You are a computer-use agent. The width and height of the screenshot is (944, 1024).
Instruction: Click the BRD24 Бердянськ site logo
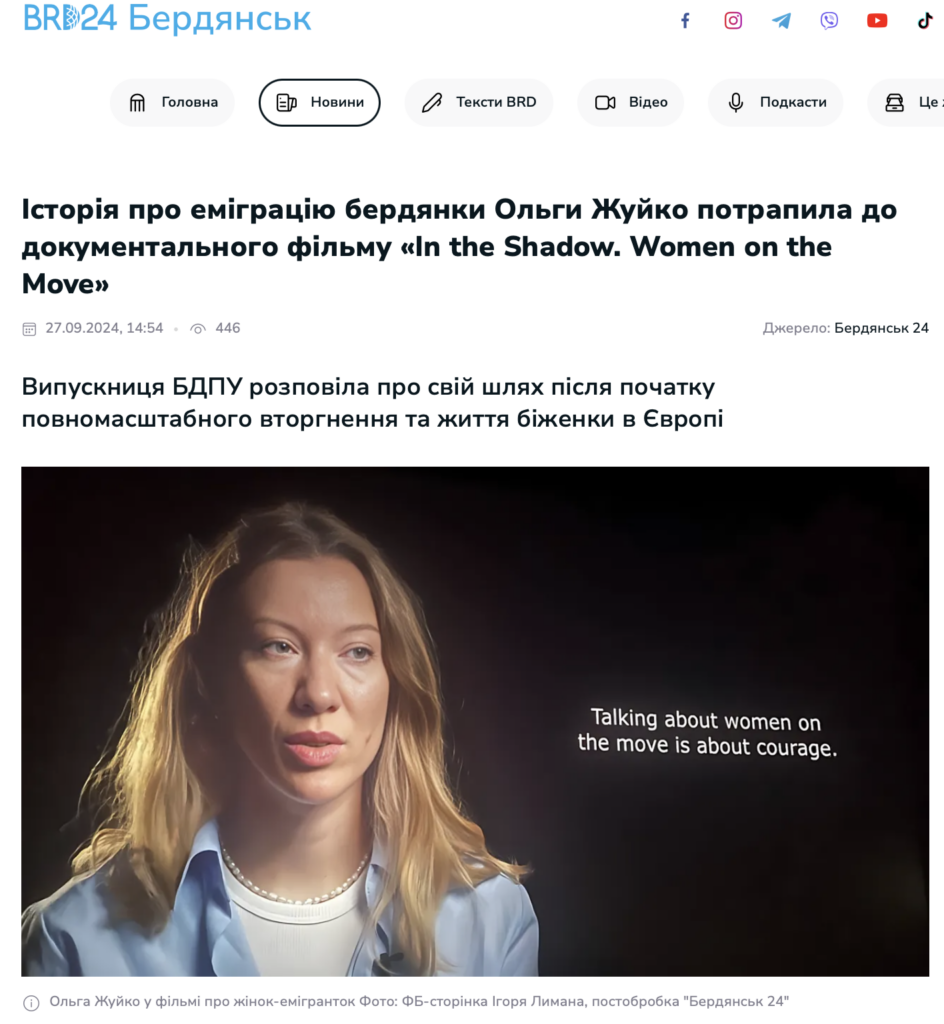167,18
